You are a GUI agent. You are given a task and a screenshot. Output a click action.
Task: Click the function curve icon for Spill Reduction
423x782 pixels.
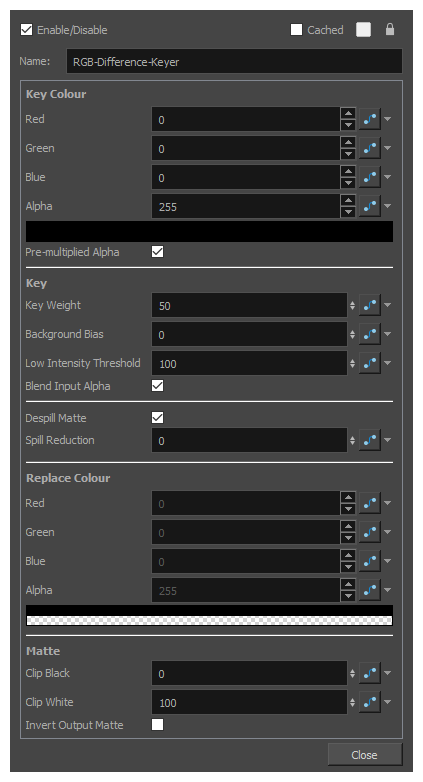click(x=370, y=440)
